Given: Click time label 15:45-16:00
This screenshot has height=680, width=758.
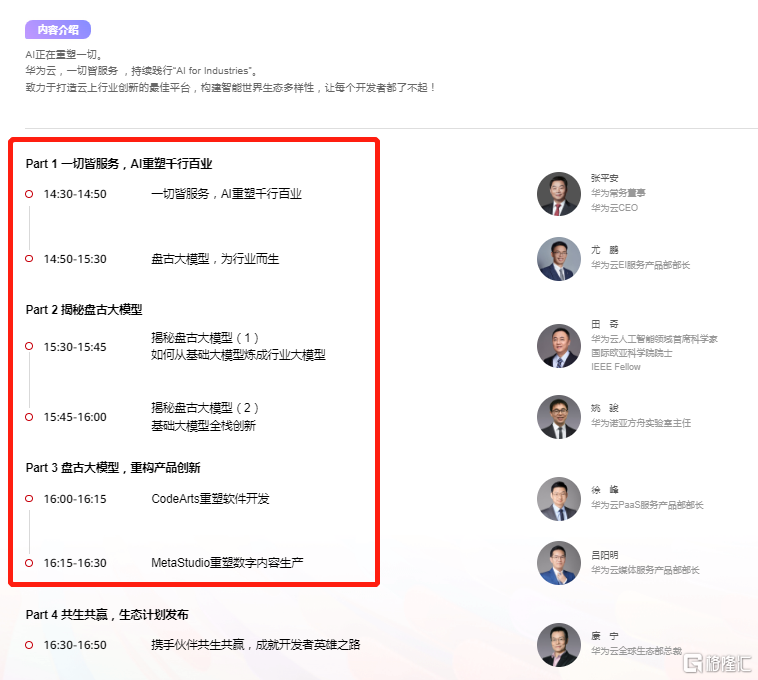Looking at the screenshot, I should click(x=75, y=417).
